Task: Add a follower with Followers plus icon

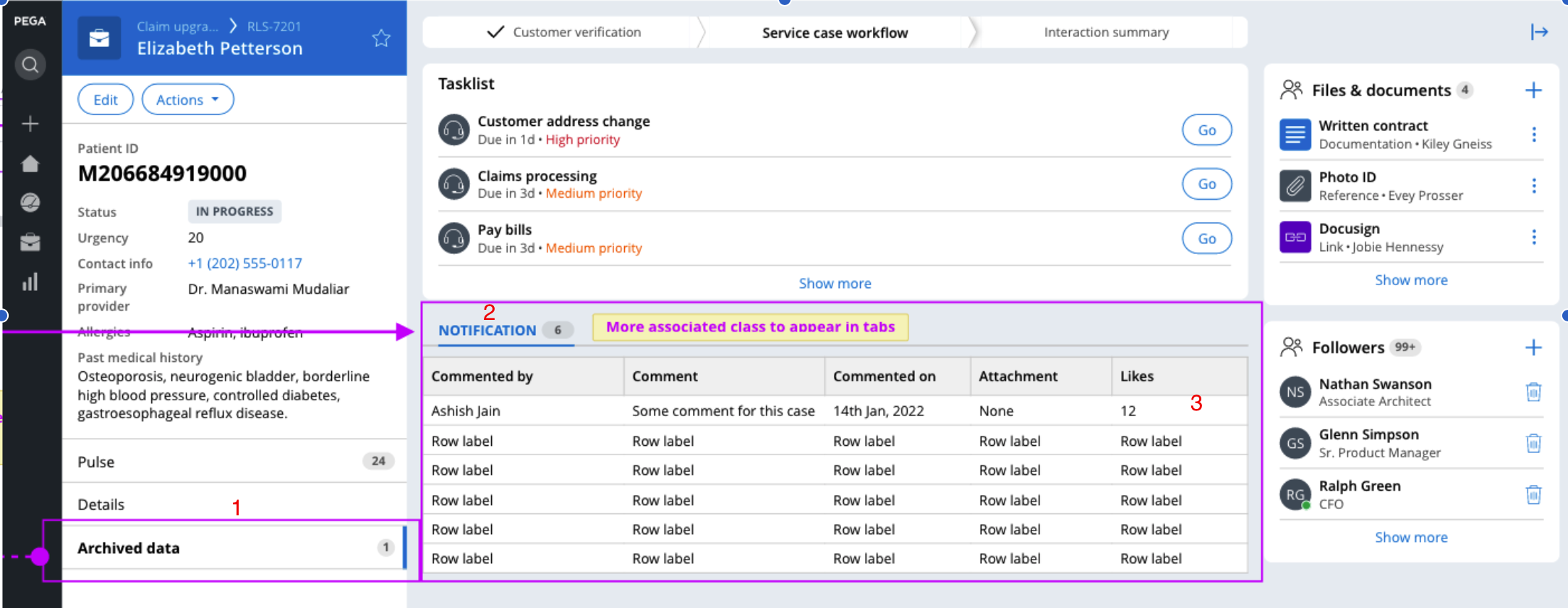Action: tap(1533, 347)
